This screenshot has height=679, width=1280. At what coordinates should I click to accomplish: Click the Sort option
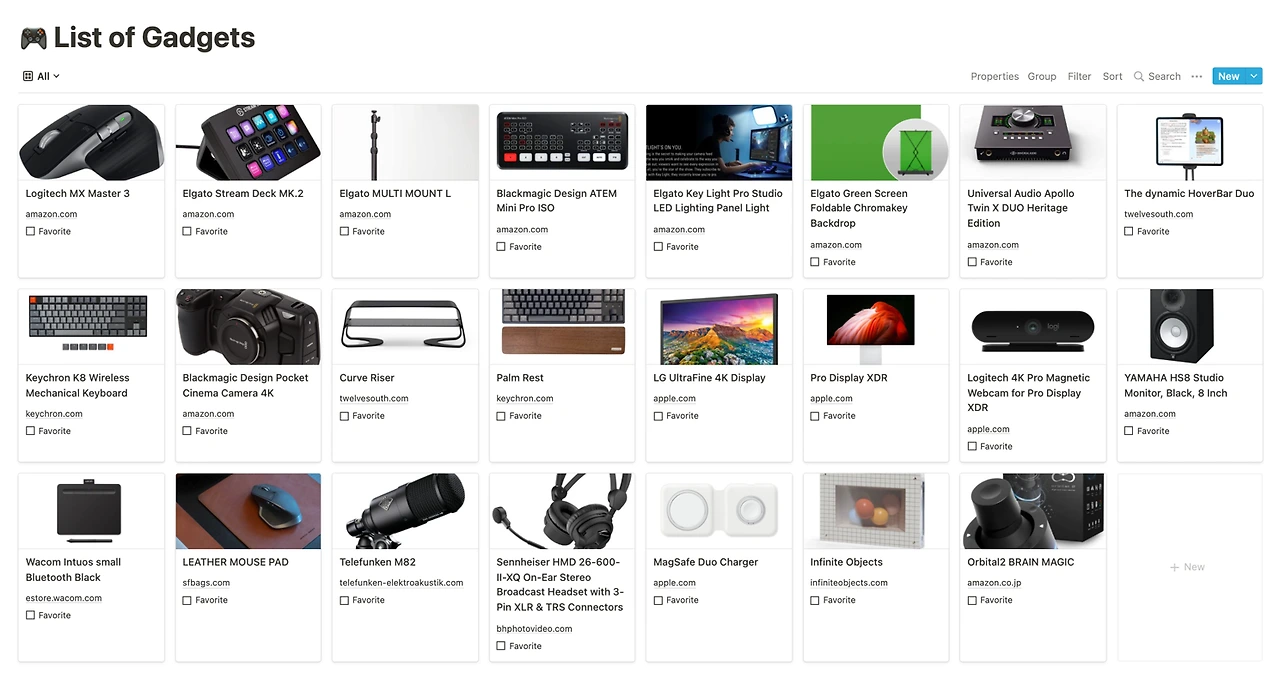coord(1112,76)
